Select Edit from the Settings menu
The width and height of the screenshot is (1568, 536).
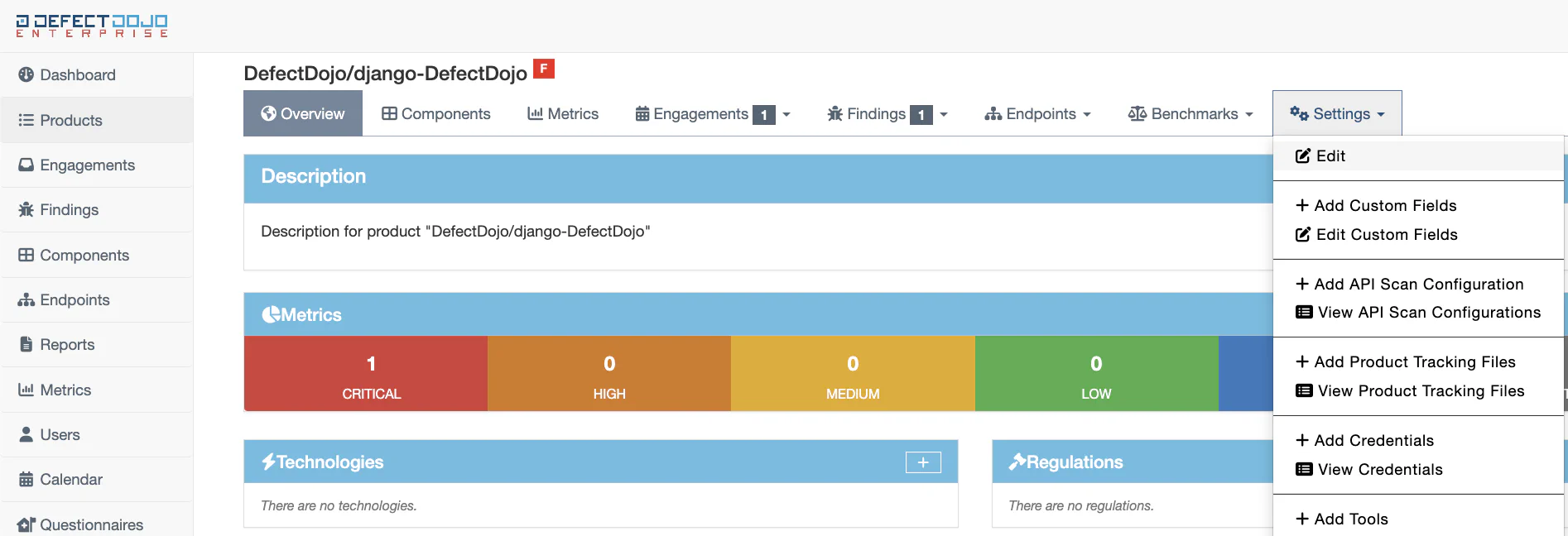(1330, 156)
